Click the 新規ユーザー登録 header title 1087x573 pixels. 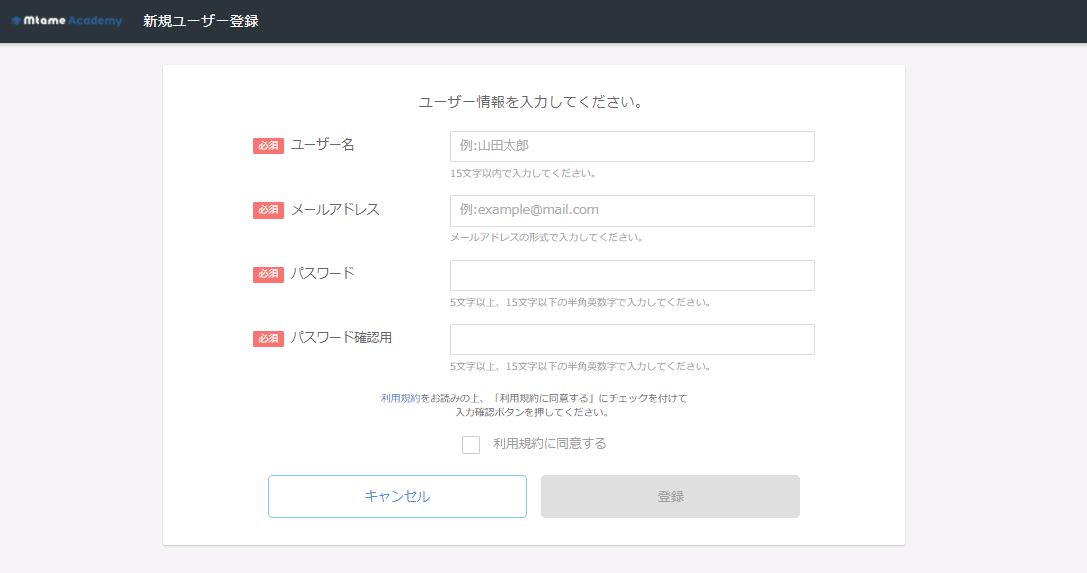pyautogui.click(x=201, y=21)
